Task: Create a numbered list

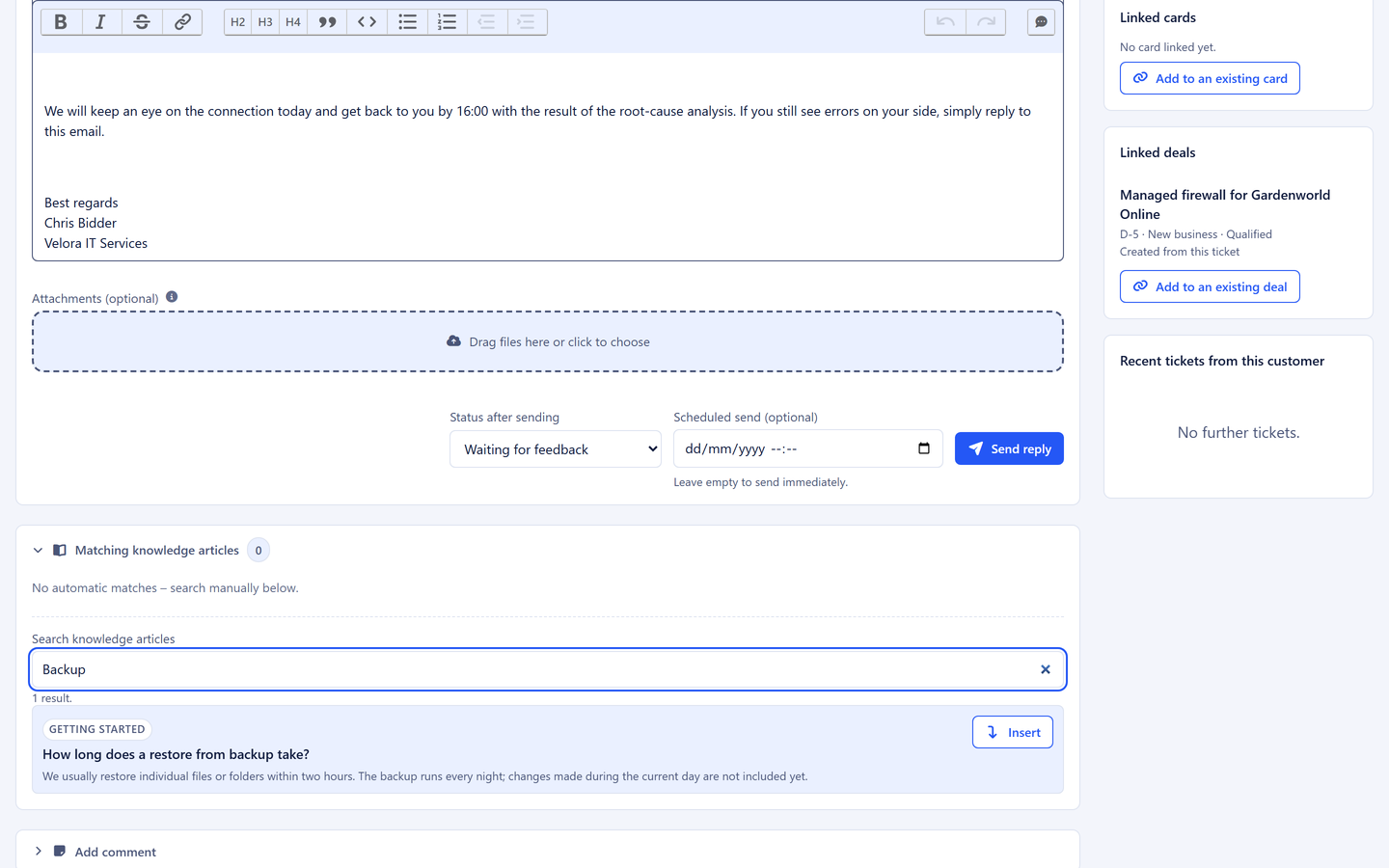Action: click(x=447, y=22)
